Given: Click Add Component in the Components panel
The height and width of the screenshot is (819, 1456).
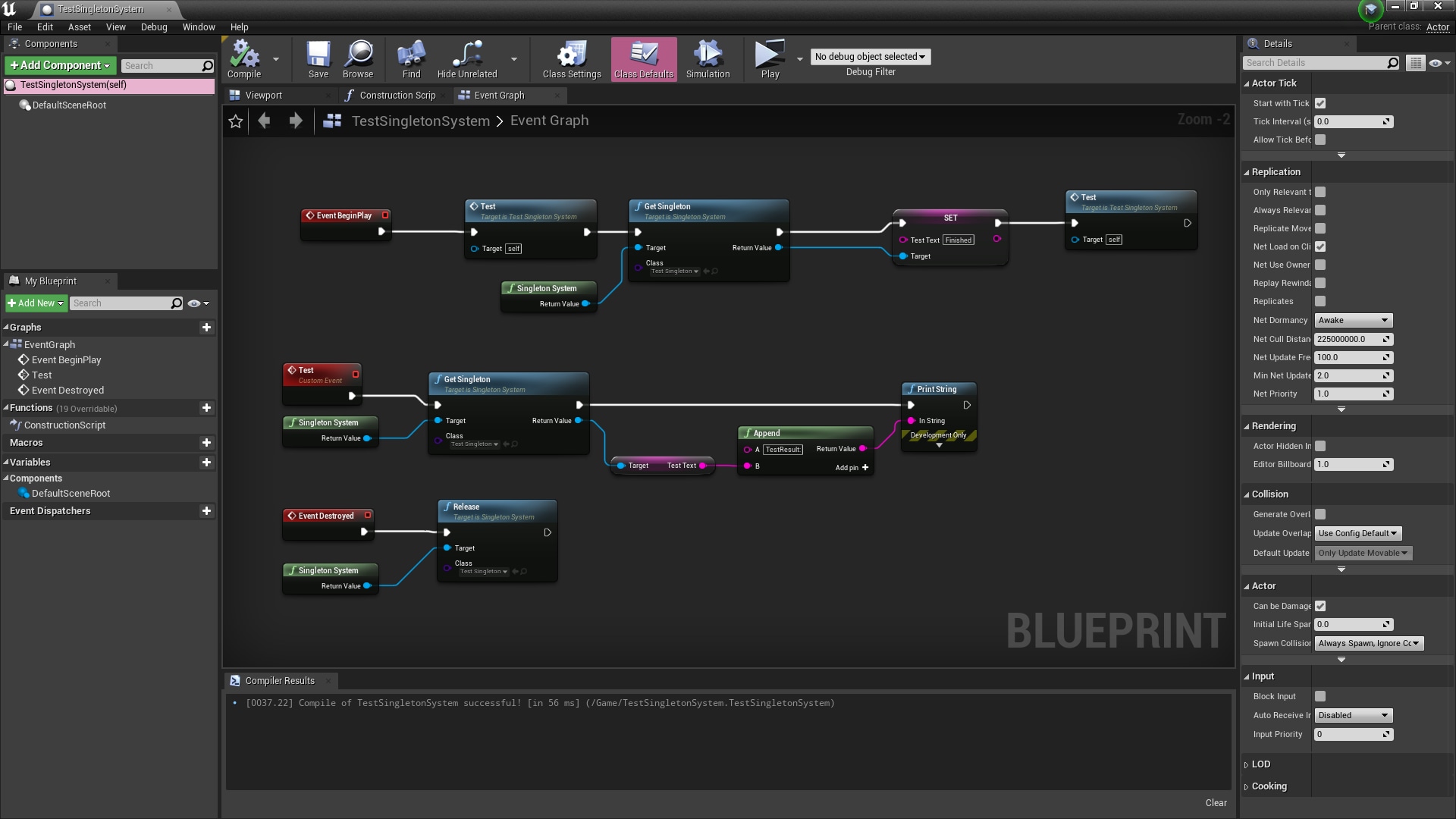Looking at the screenshot, I should coord(60,65).
